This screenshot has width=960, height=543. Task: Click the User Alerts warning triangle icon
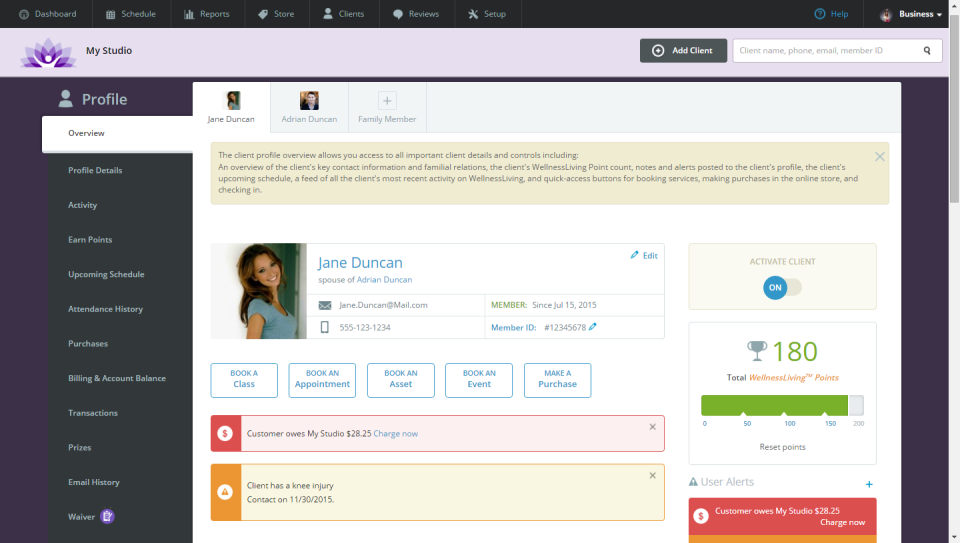coord(693,482)
